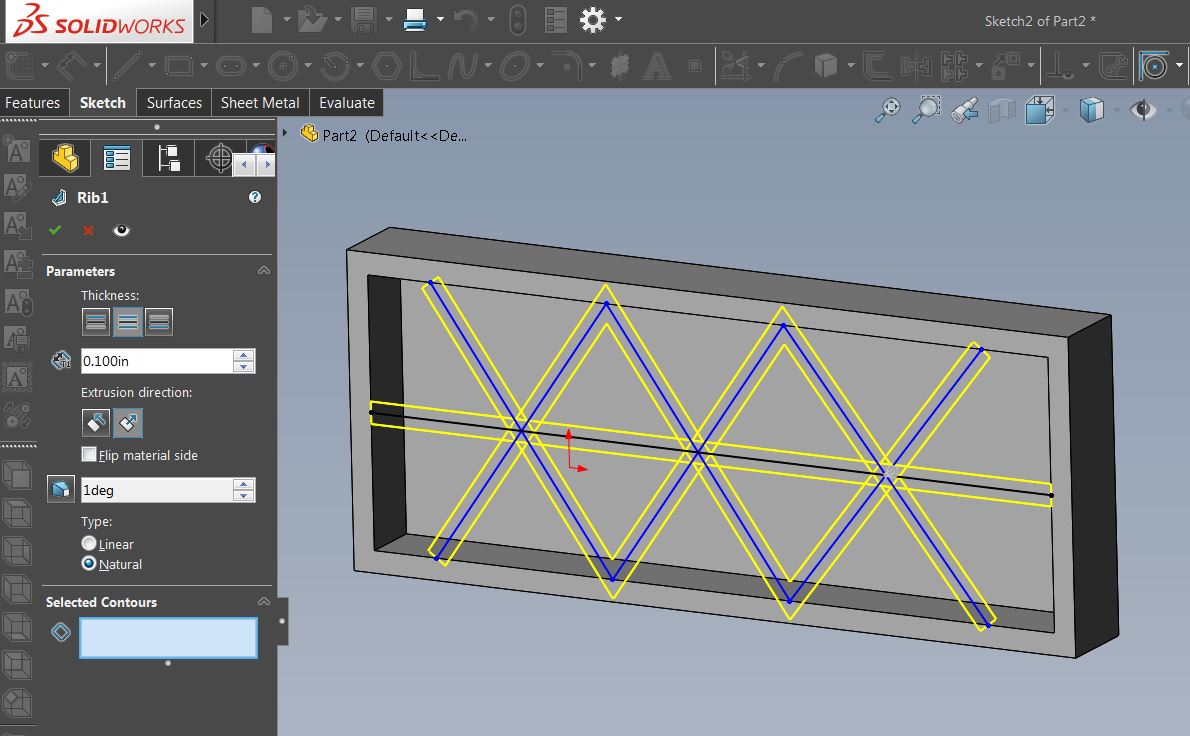
Task: Select the Ellipse sketch tool
Action: point(515,66)
